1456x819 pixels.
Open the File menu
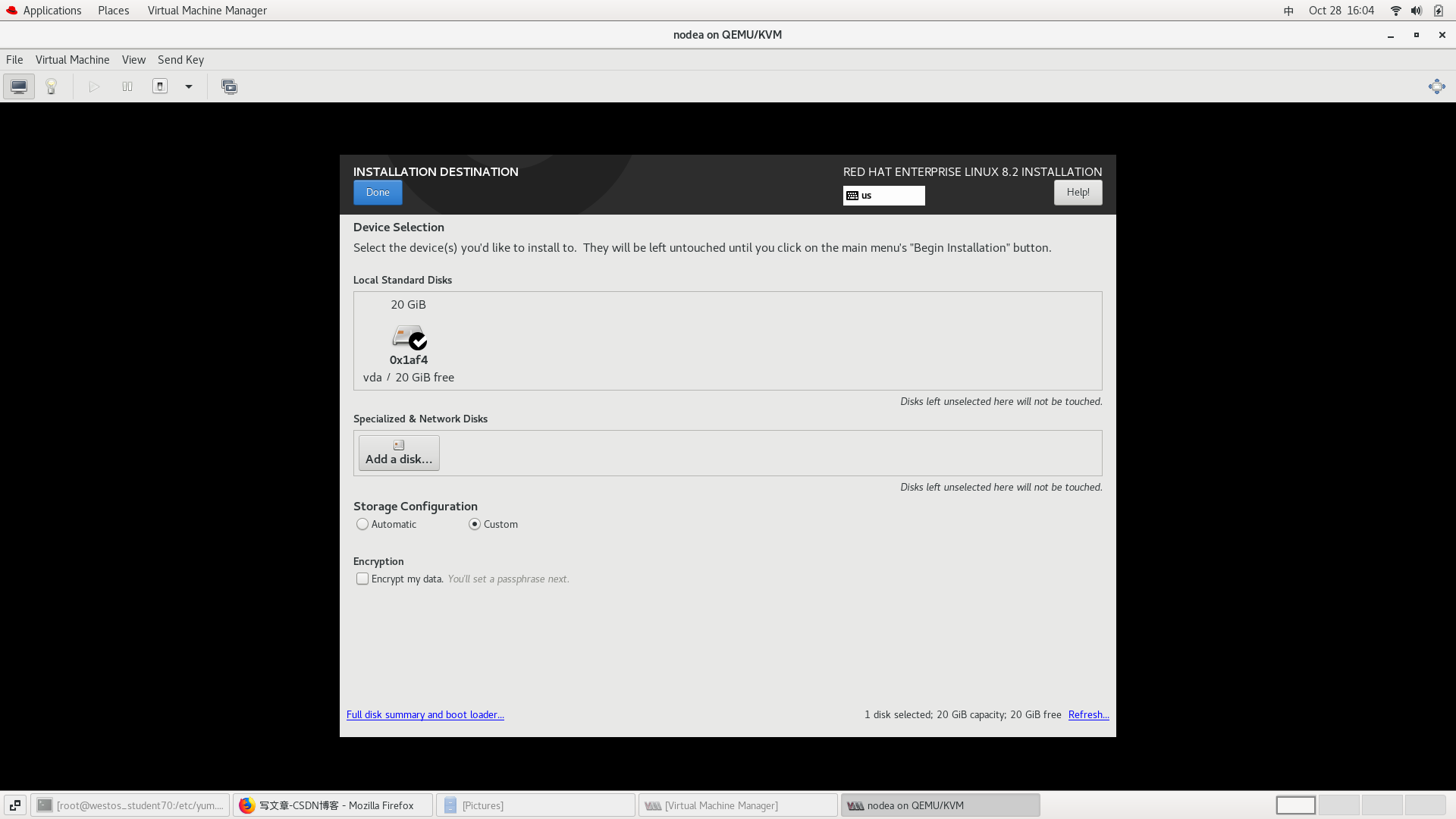14,60
